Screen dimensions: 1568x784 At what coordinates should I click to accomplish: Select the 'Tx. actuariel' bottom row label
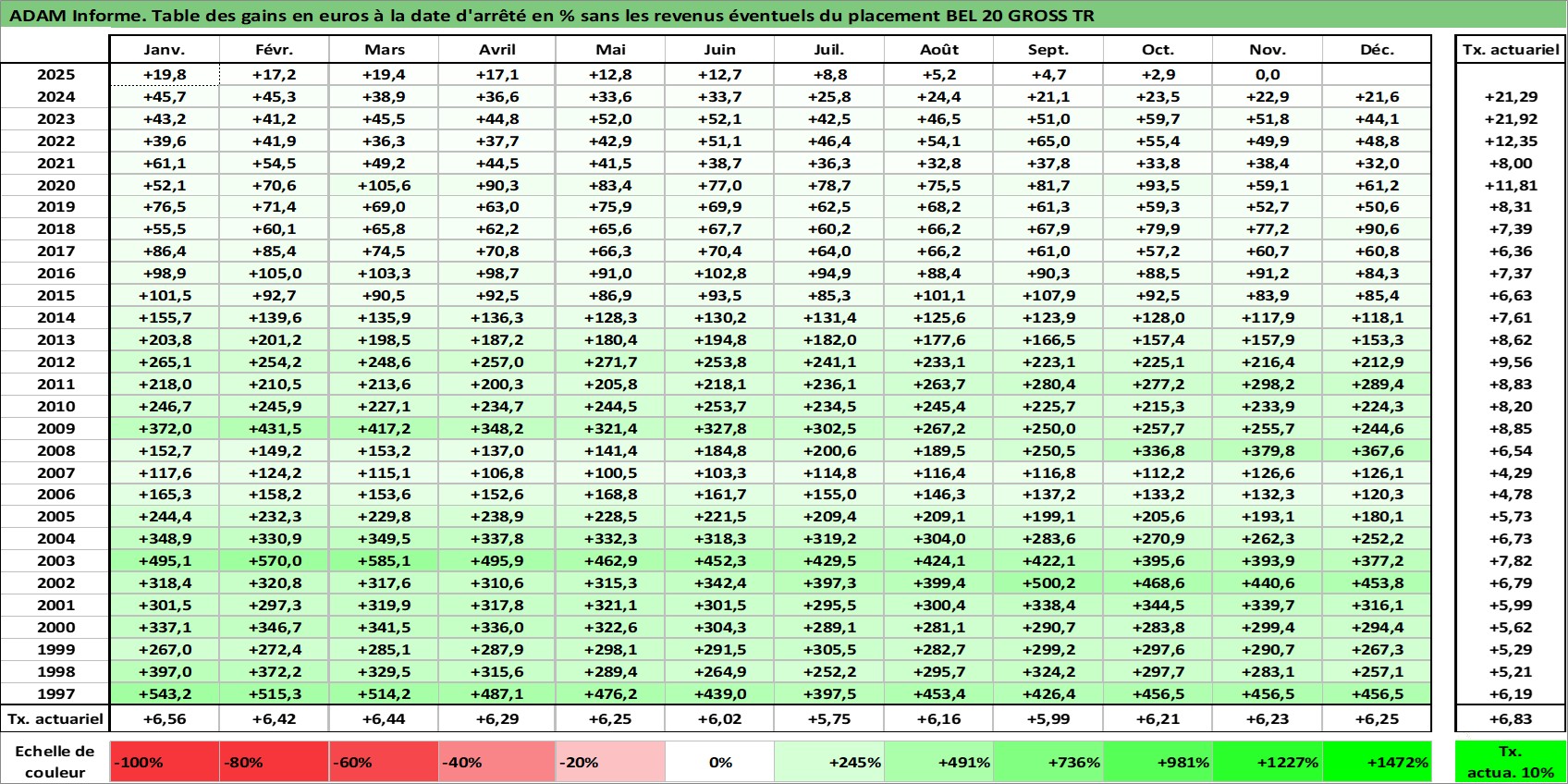[x=55, y=718]
